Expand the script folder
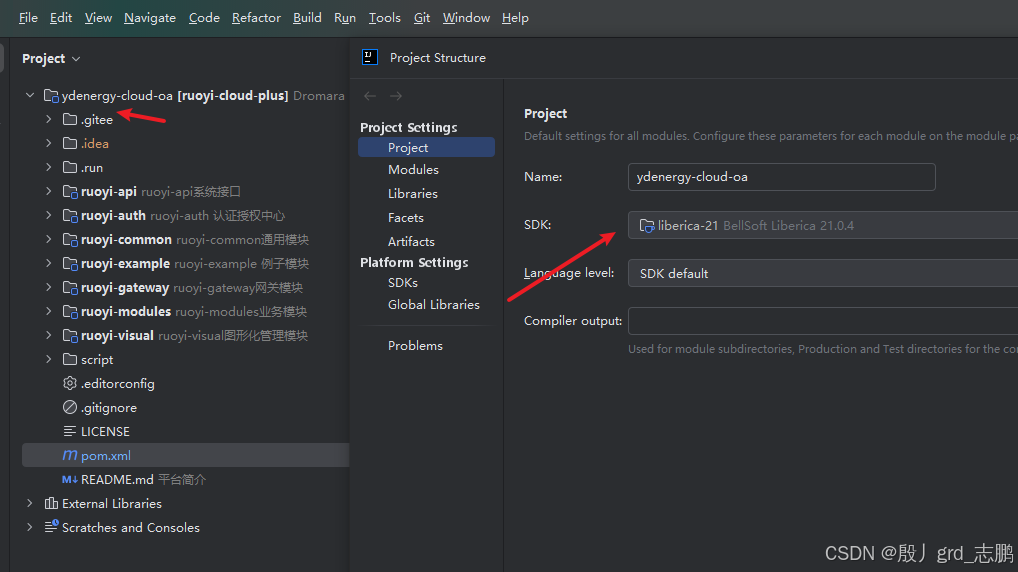The width and height of the screenshot is (1018, 572). pyautogui.click(x=49, y=360)
